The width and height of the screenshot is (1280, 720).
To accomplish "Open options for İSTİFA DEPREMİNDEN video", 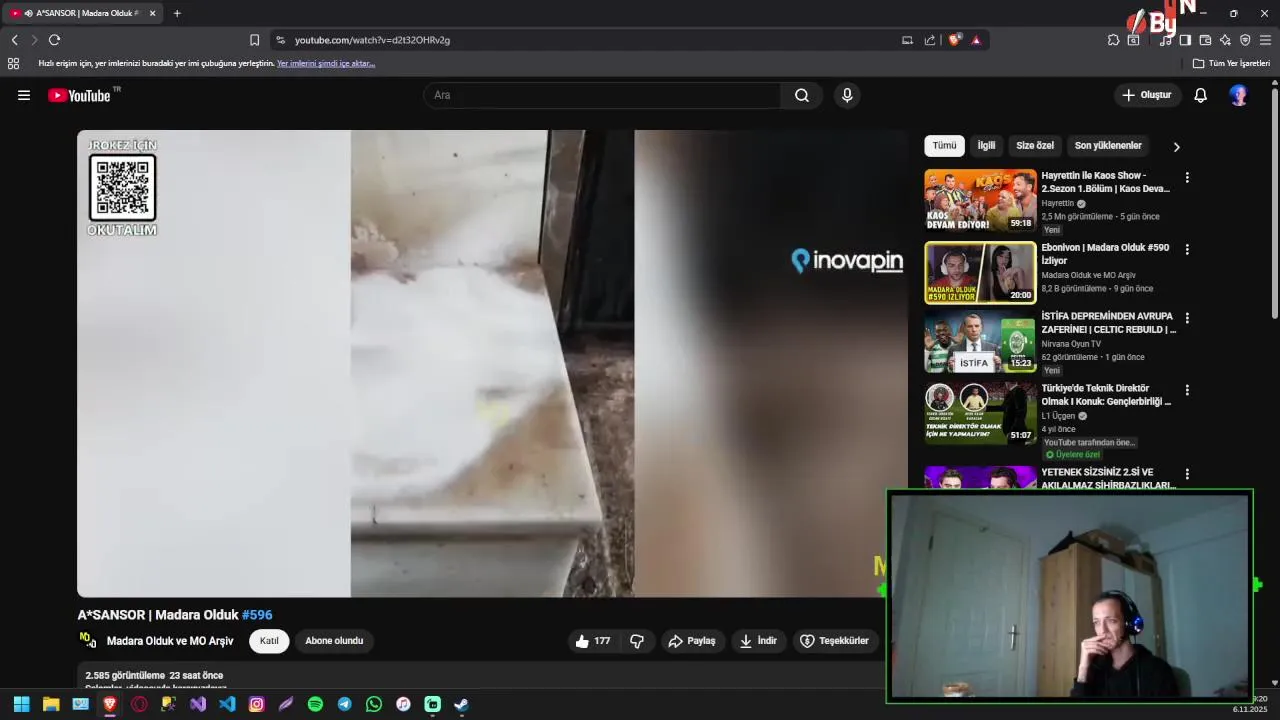I will [1187, 318].
